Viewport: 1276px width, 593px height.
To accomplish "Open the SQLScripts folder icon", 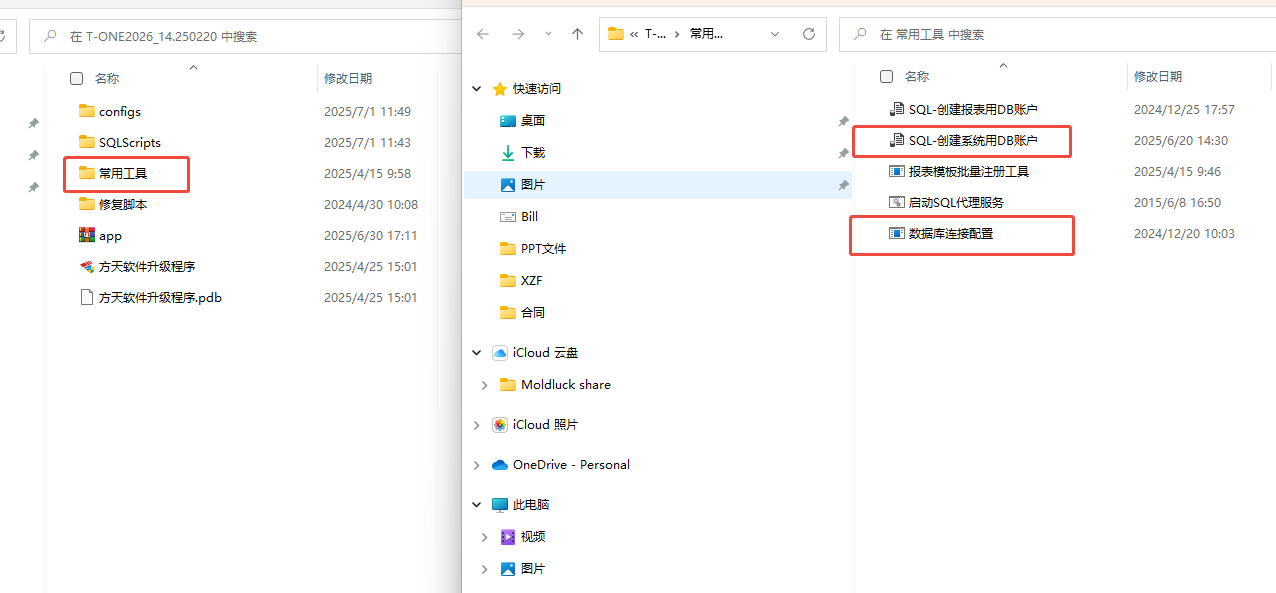I will click(87, 142).
